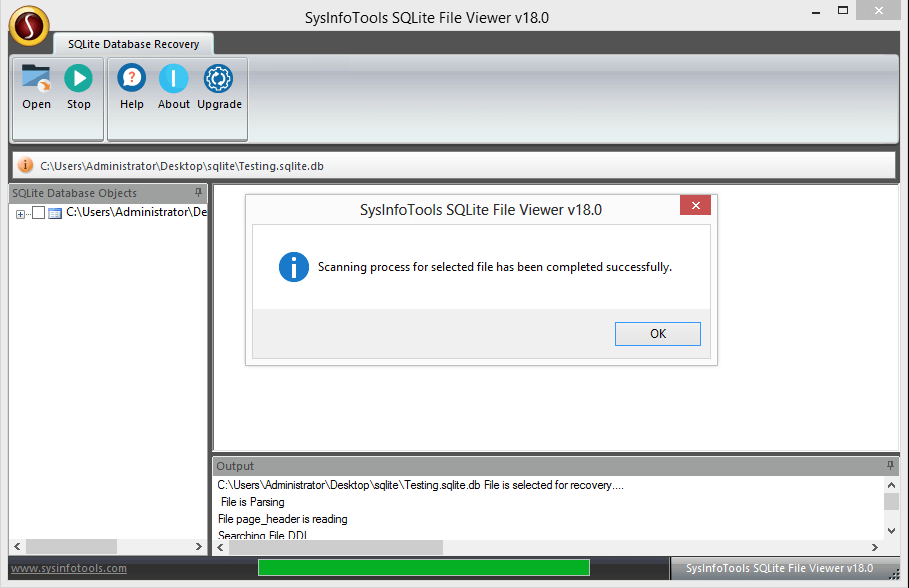Screen dimensions: 909x588
Task: Visit the www.sysinfotools.com link
Action: (69, 568)
